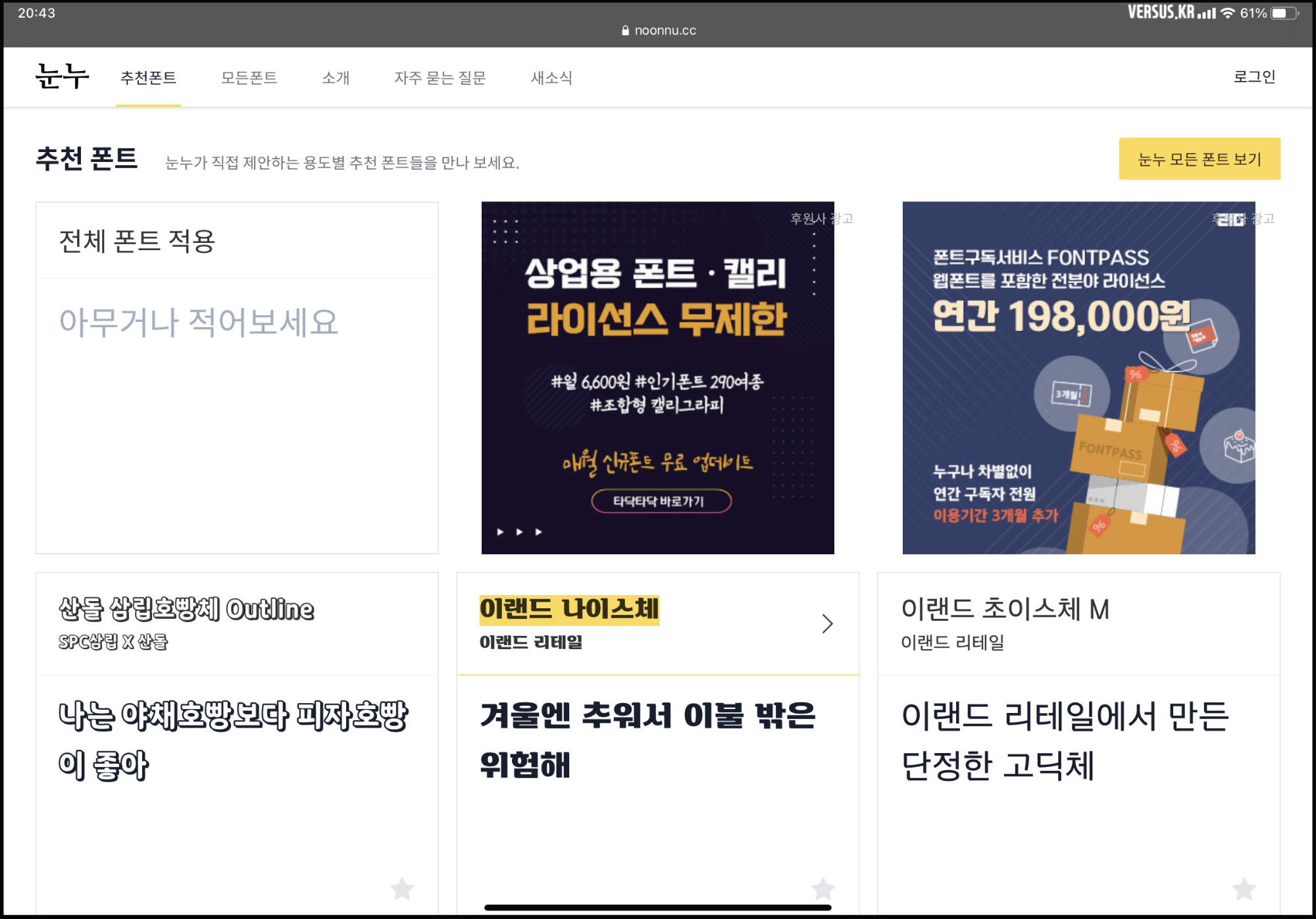Star the 이랜드 초이스체 M font

(1244, 889)
